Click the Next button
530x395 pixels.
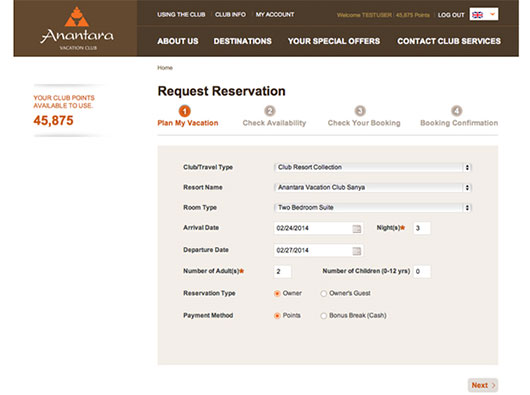coord(483,385)
